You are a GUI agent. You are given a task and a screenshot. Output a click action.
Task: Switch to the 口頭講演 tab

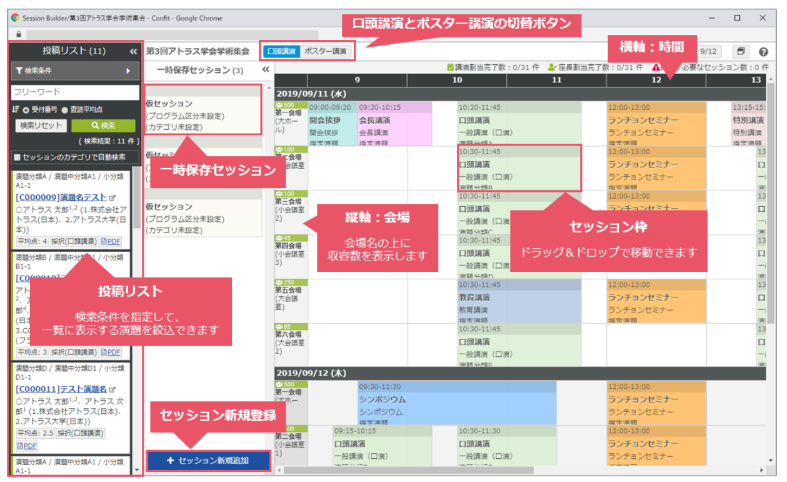coord(280,51)
